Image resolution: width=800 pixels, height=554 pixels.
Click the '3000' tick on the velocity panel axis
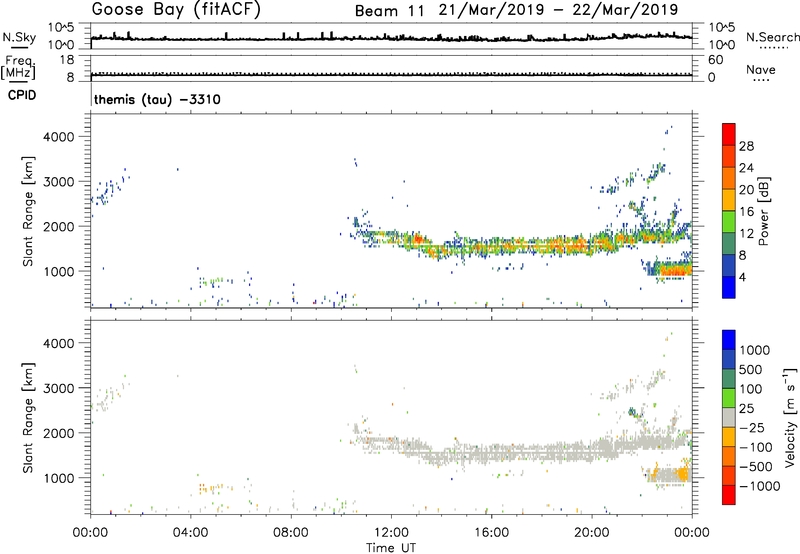[59, 388]
